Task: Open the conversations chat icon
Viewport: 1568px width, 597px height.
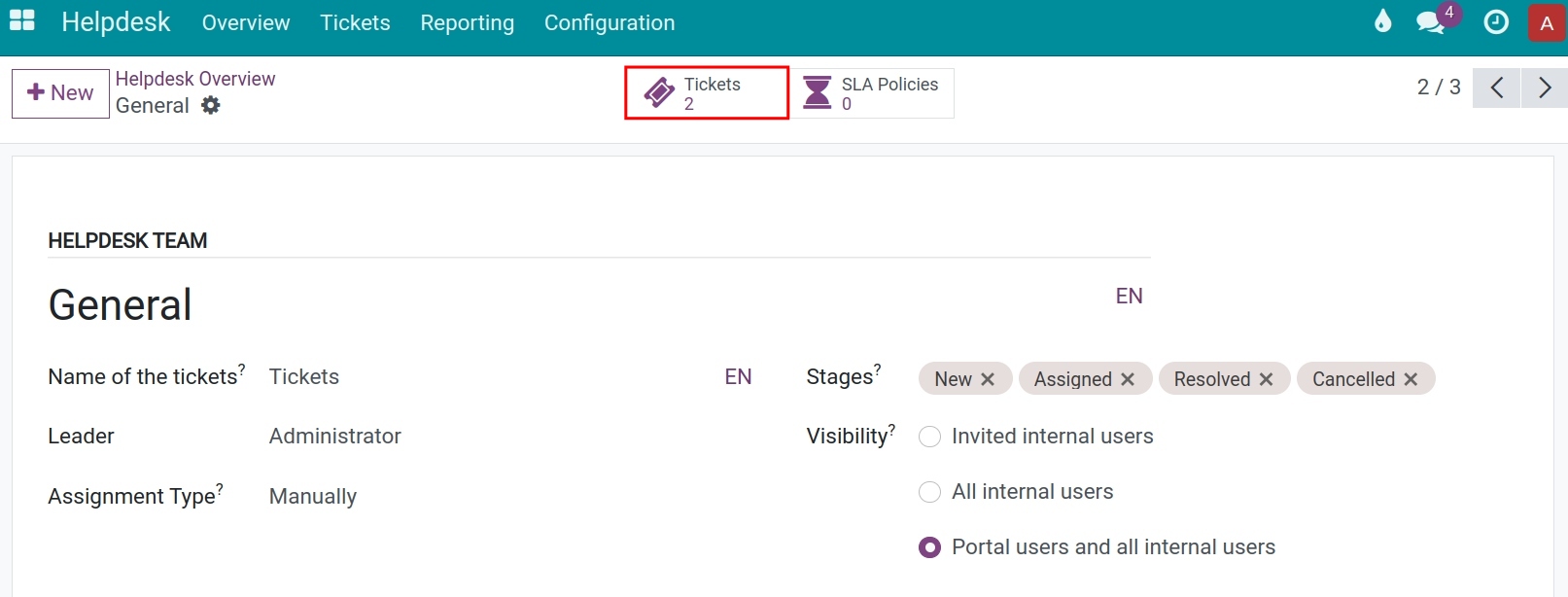Action: coord(1430,22)
